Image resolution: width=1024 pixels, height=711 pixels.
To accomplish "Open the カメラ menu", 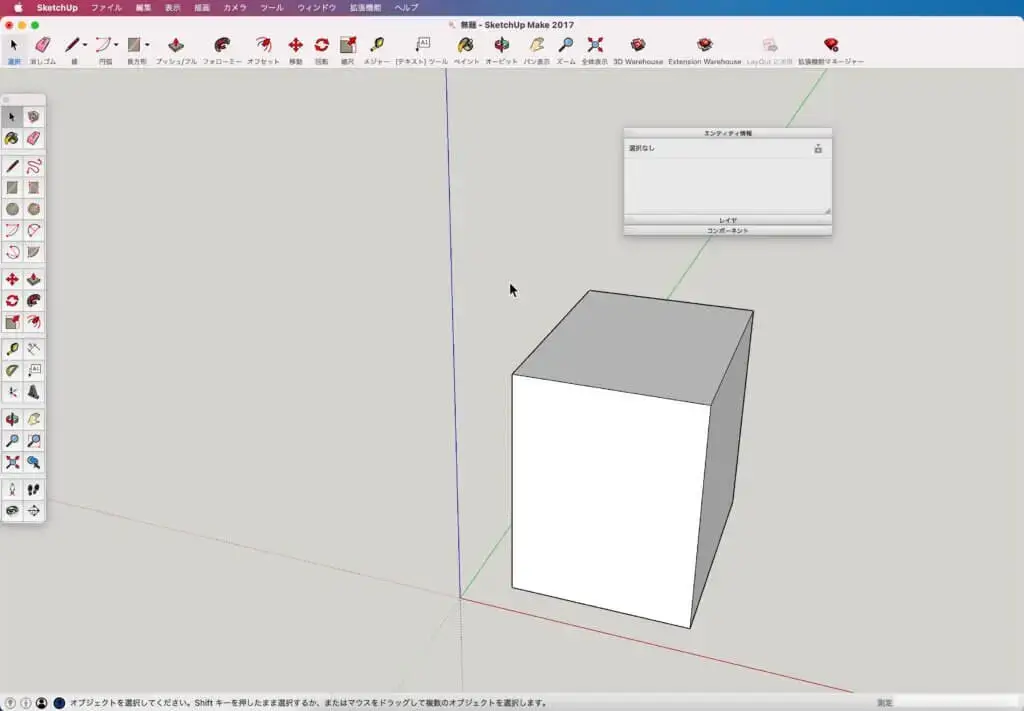I will click(235, 8).
